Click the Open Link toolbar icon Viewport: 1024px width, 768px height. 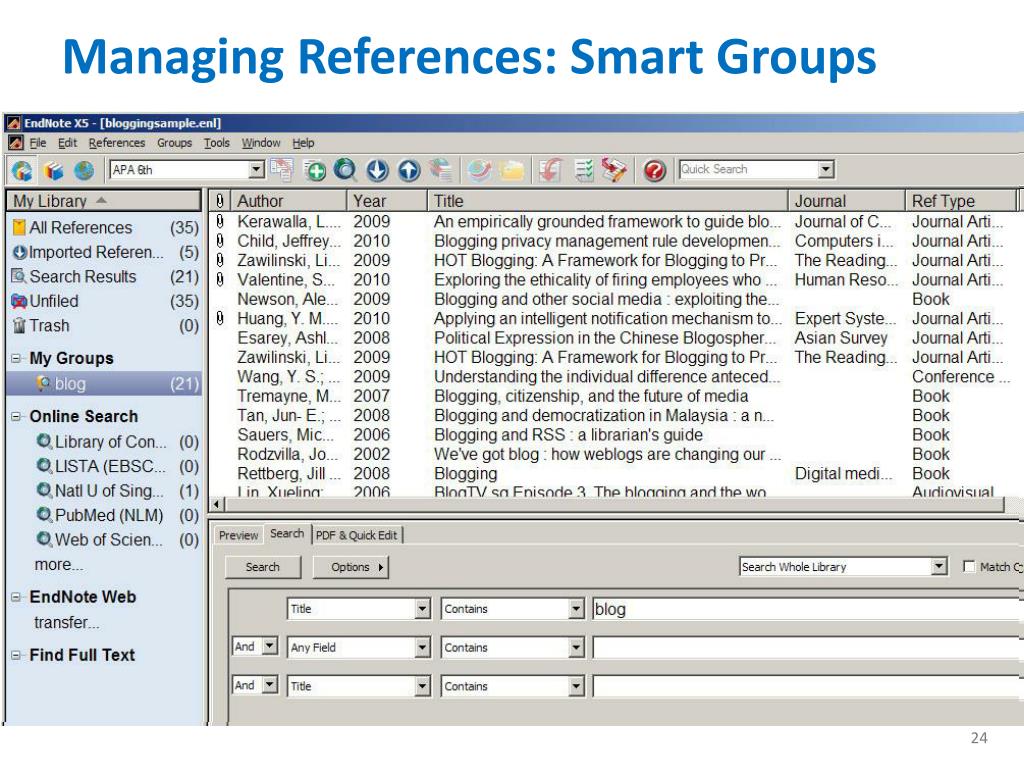pos(480,170)
